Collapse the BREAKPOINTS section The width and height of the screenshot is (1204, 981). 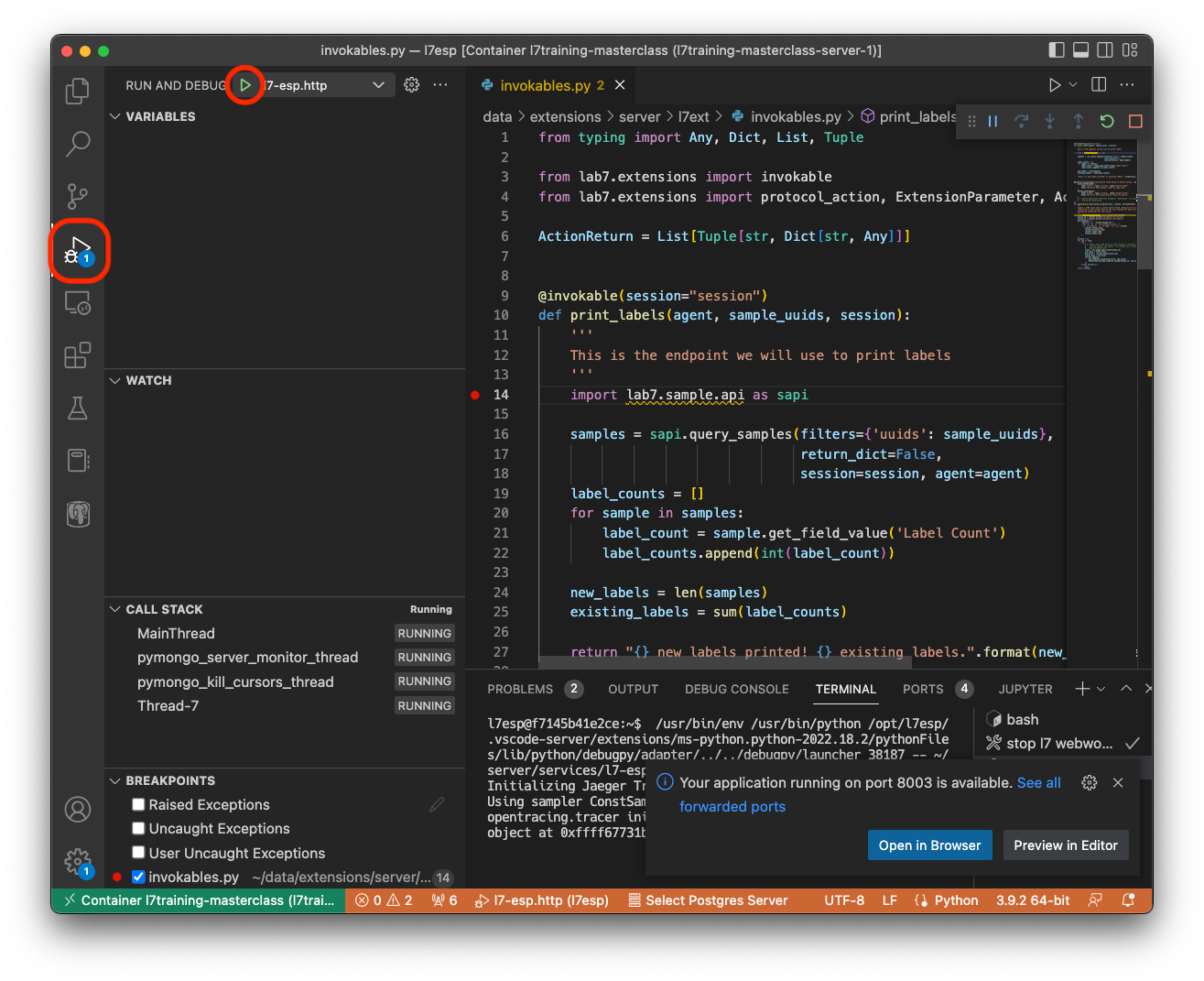115,780
